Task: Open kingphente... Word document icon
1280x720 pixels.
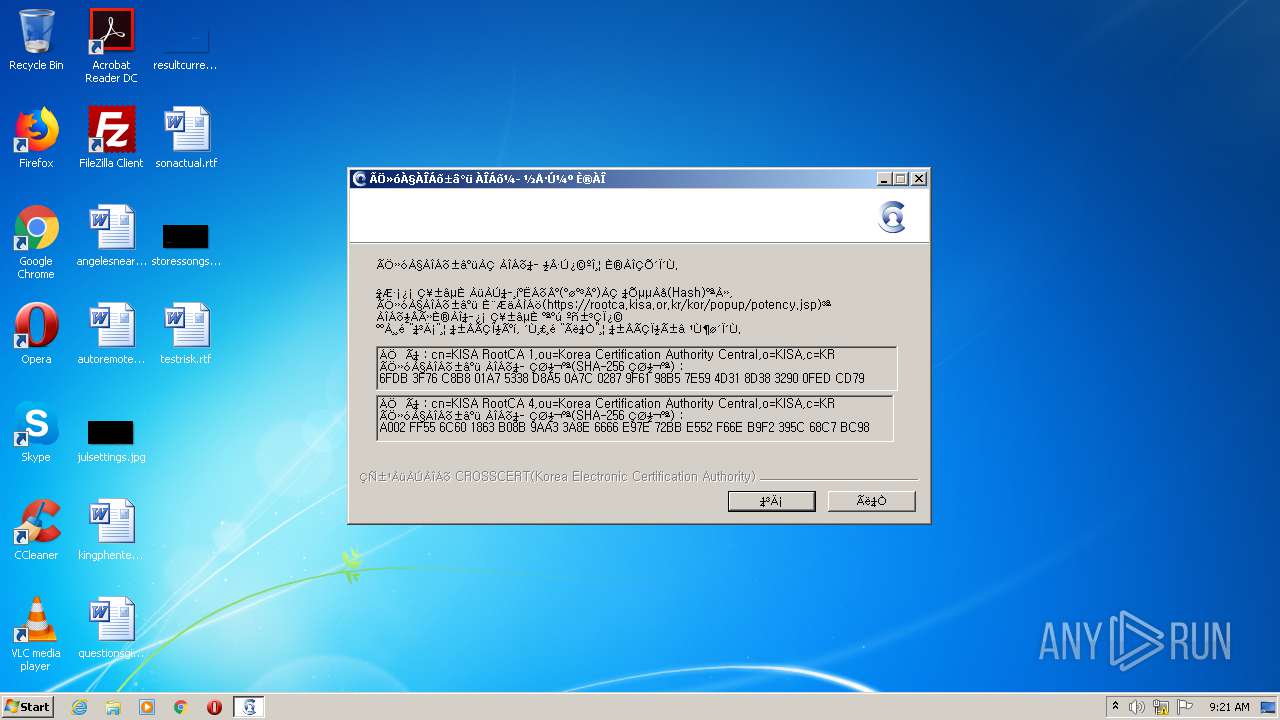Action: pyautogui.click(x=111, y=530)
